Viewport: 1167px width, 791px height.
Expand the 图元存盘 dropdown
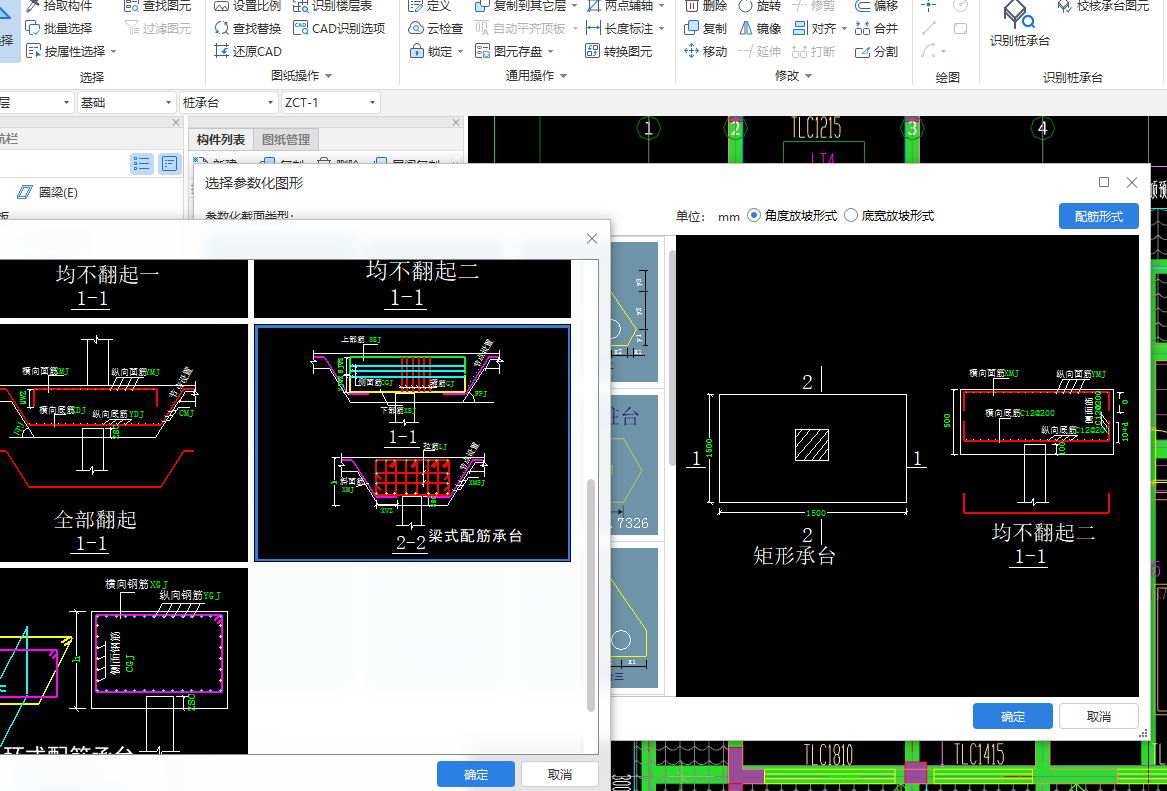coord(551,52)
